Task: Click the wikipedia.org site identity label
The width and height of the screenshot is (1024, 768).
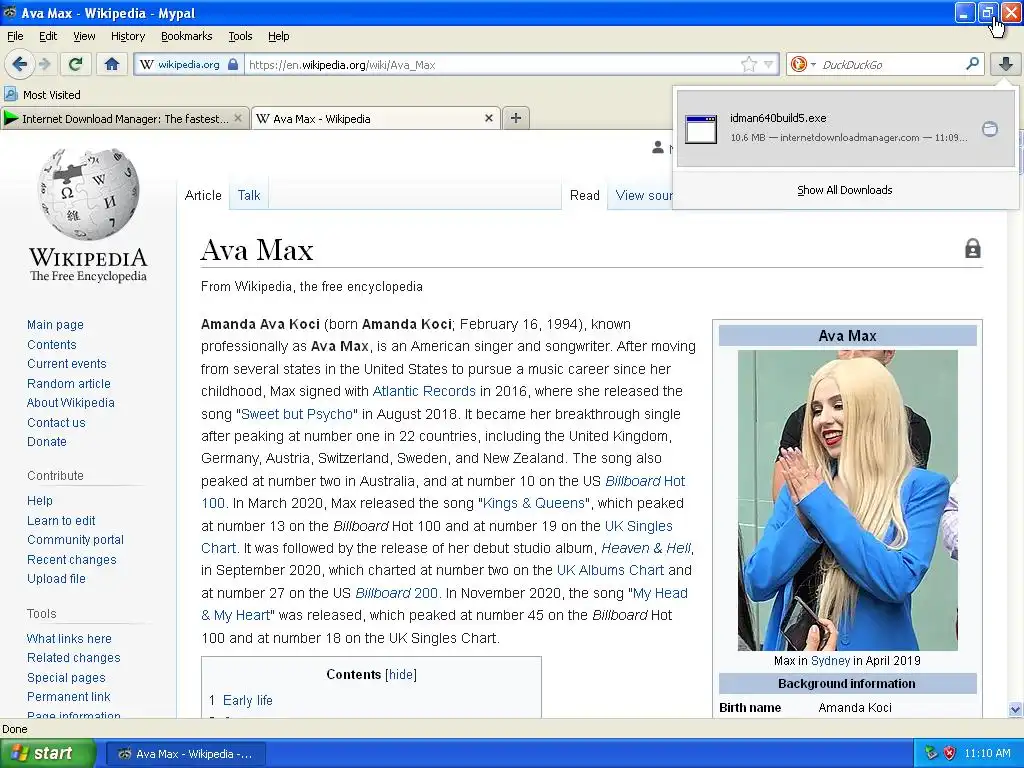Action: coord(189,65)
